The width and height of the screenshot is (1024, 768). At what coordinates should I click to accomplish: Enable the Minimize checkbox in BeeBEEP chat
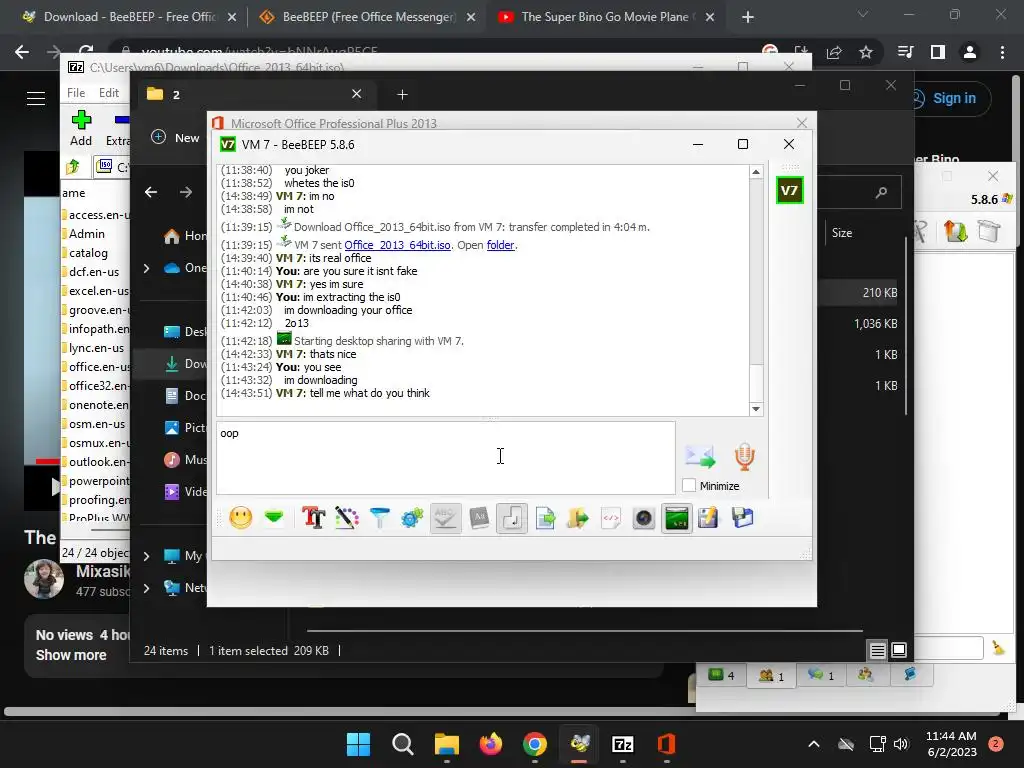(x=689, y=486)
